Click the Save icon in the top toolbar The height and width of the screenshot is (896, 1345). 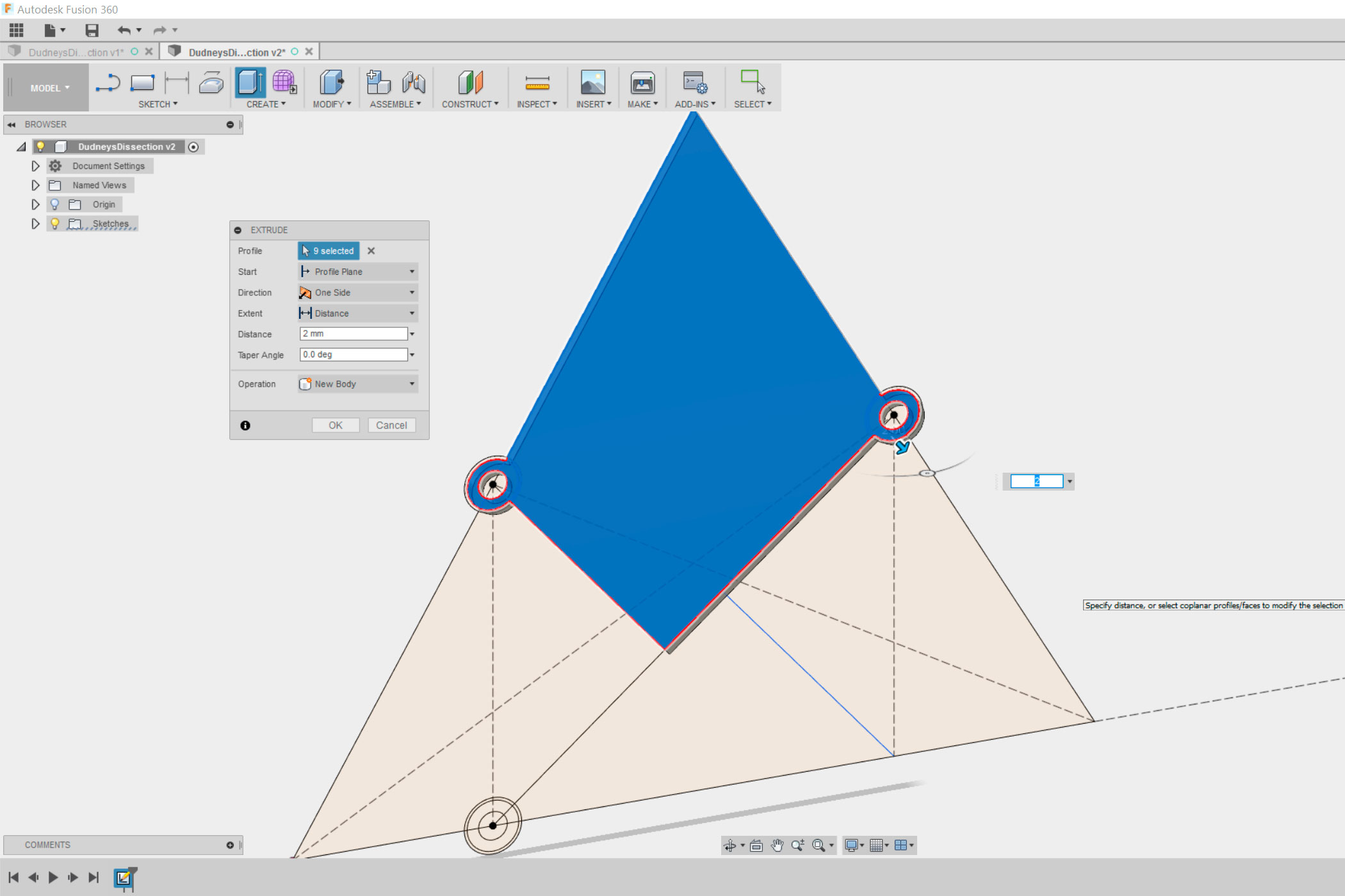click(92, 30)
